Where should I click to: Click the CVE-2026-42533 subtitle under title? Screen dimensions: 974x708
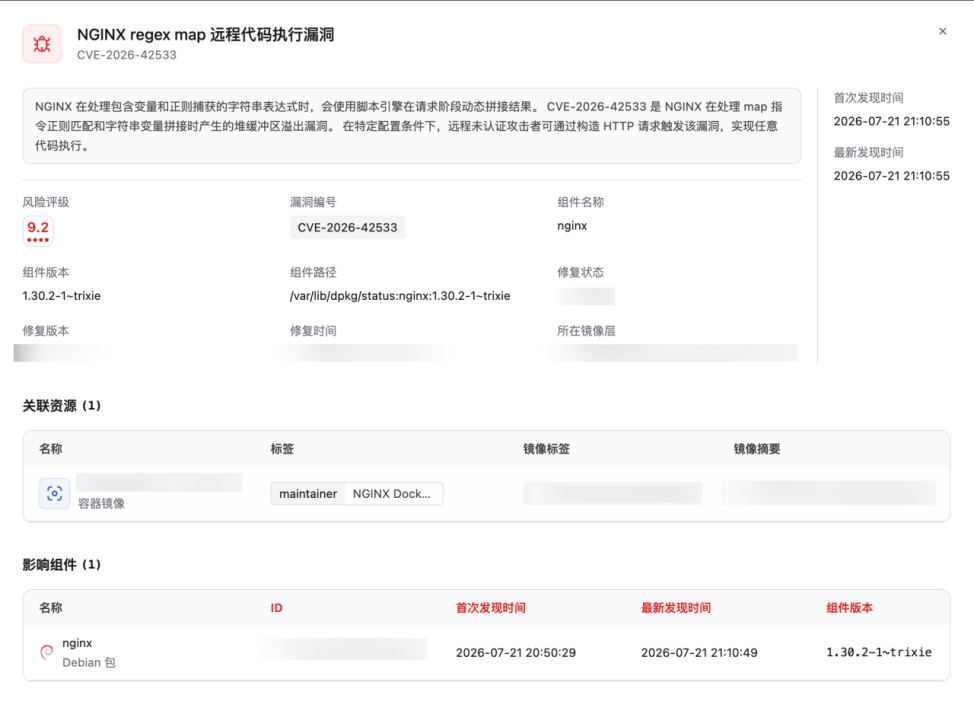(127, 55)
